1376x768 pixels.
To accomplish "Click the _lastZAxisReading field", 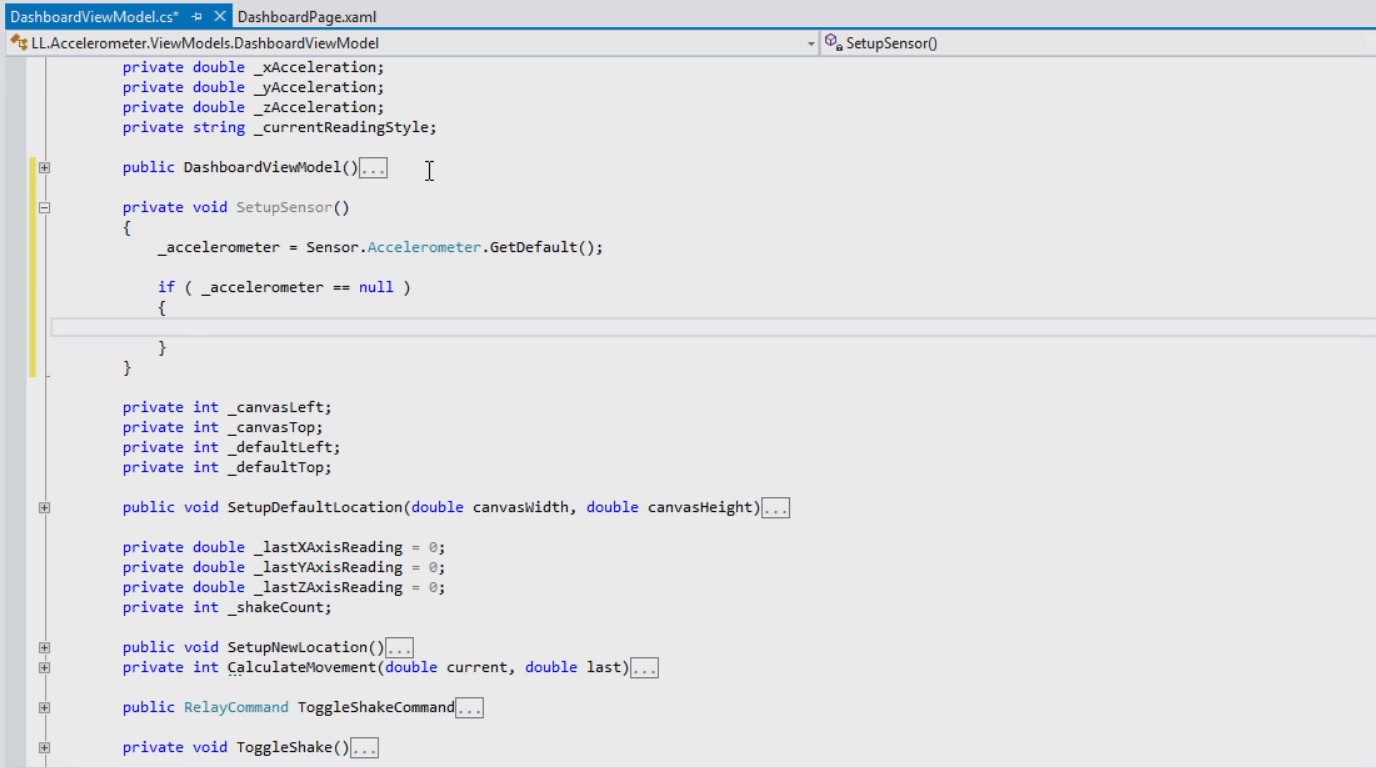I will (327, 587).
